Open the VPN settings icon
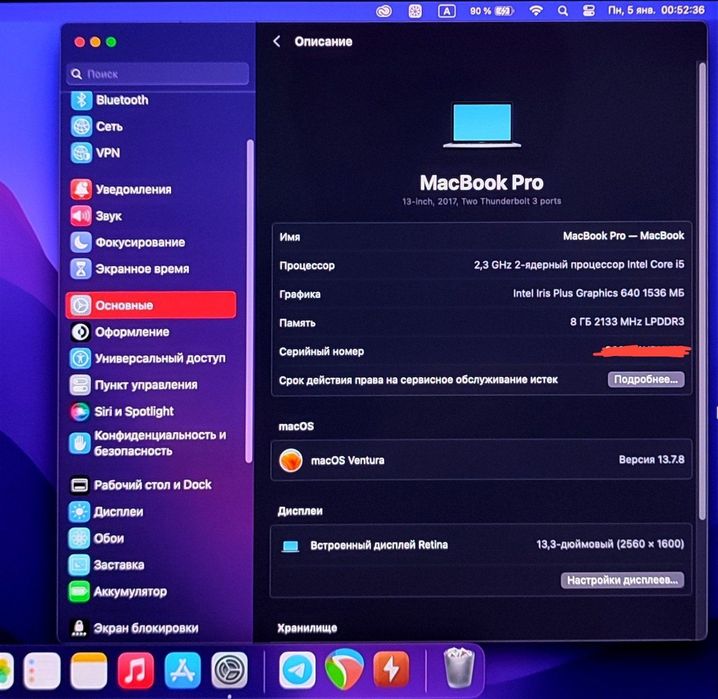Image resolution: width=718 pixels, height=699 pixels. click(81, 153)
